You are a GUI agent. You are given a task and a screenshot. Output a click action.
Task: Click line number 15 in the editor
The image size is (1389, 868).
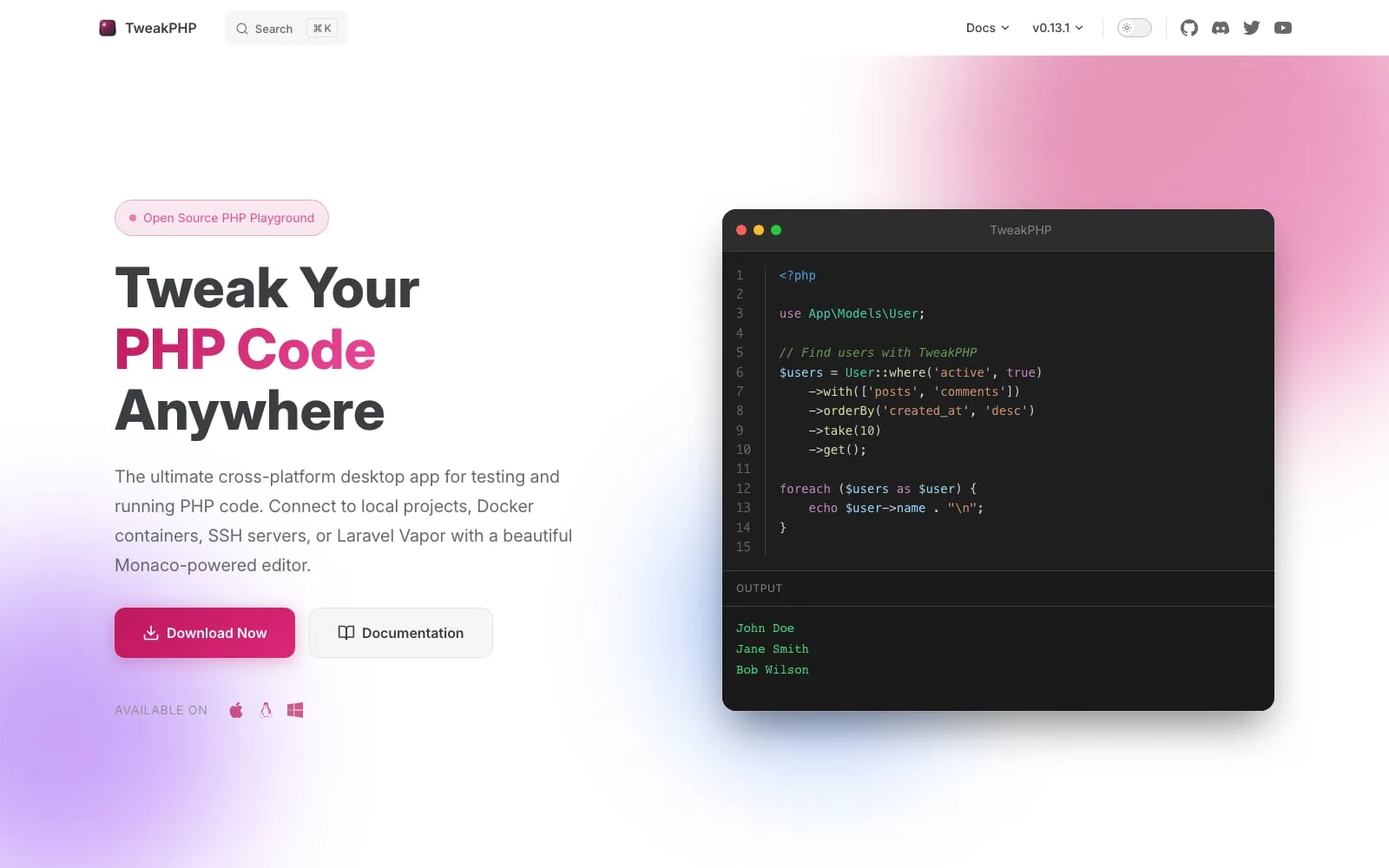click(x=743, y=547)
